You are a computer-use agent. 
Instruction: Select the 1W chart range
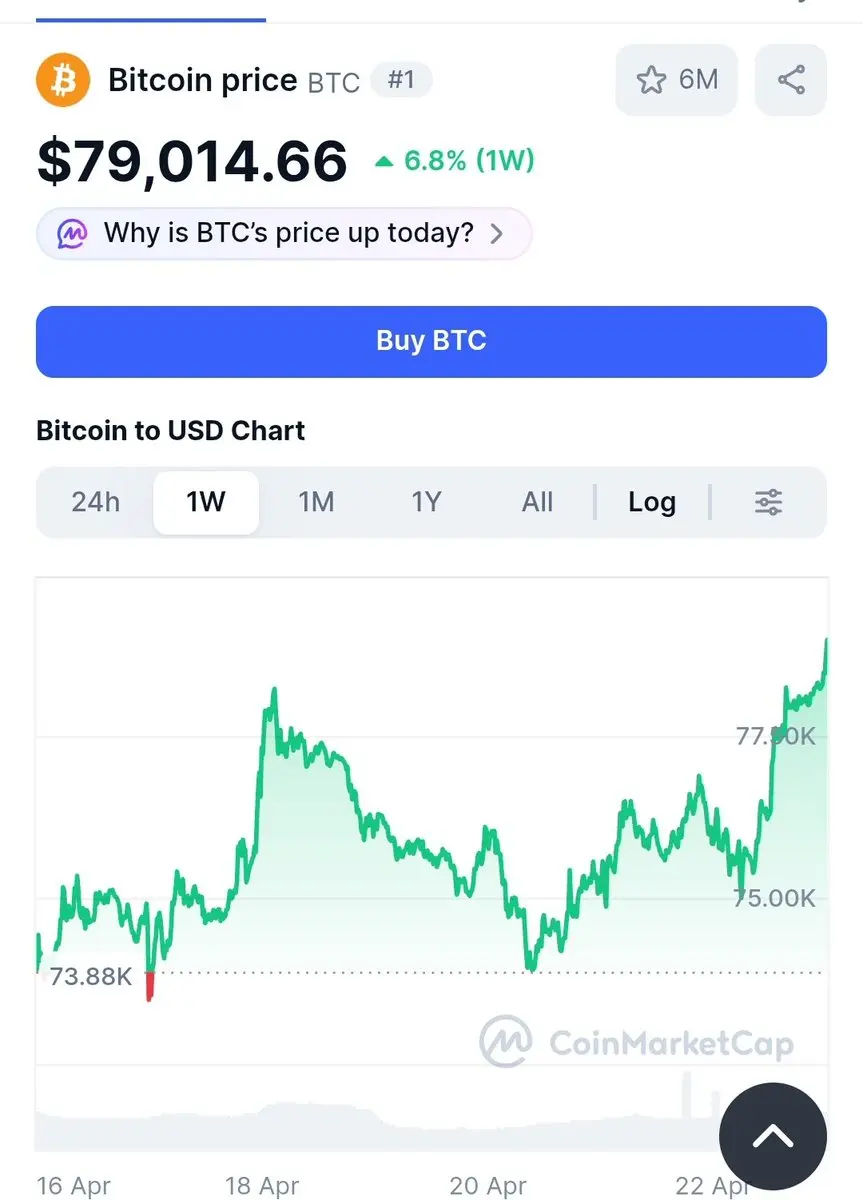click(206, 502)
